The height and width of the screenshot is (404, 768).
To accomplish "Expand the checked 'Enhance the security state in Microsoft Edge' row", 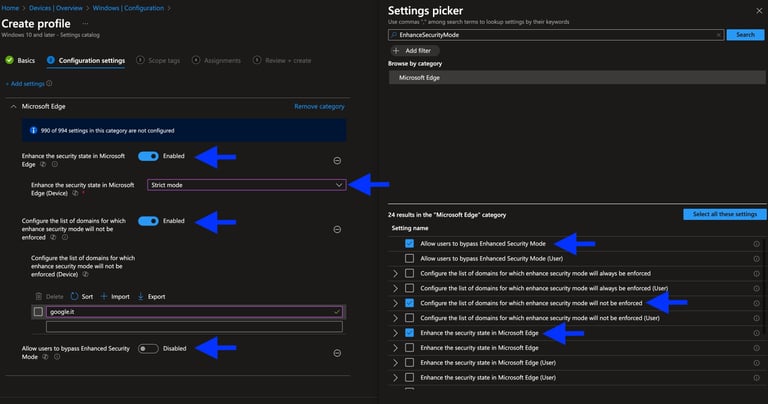I will (396, 333).
